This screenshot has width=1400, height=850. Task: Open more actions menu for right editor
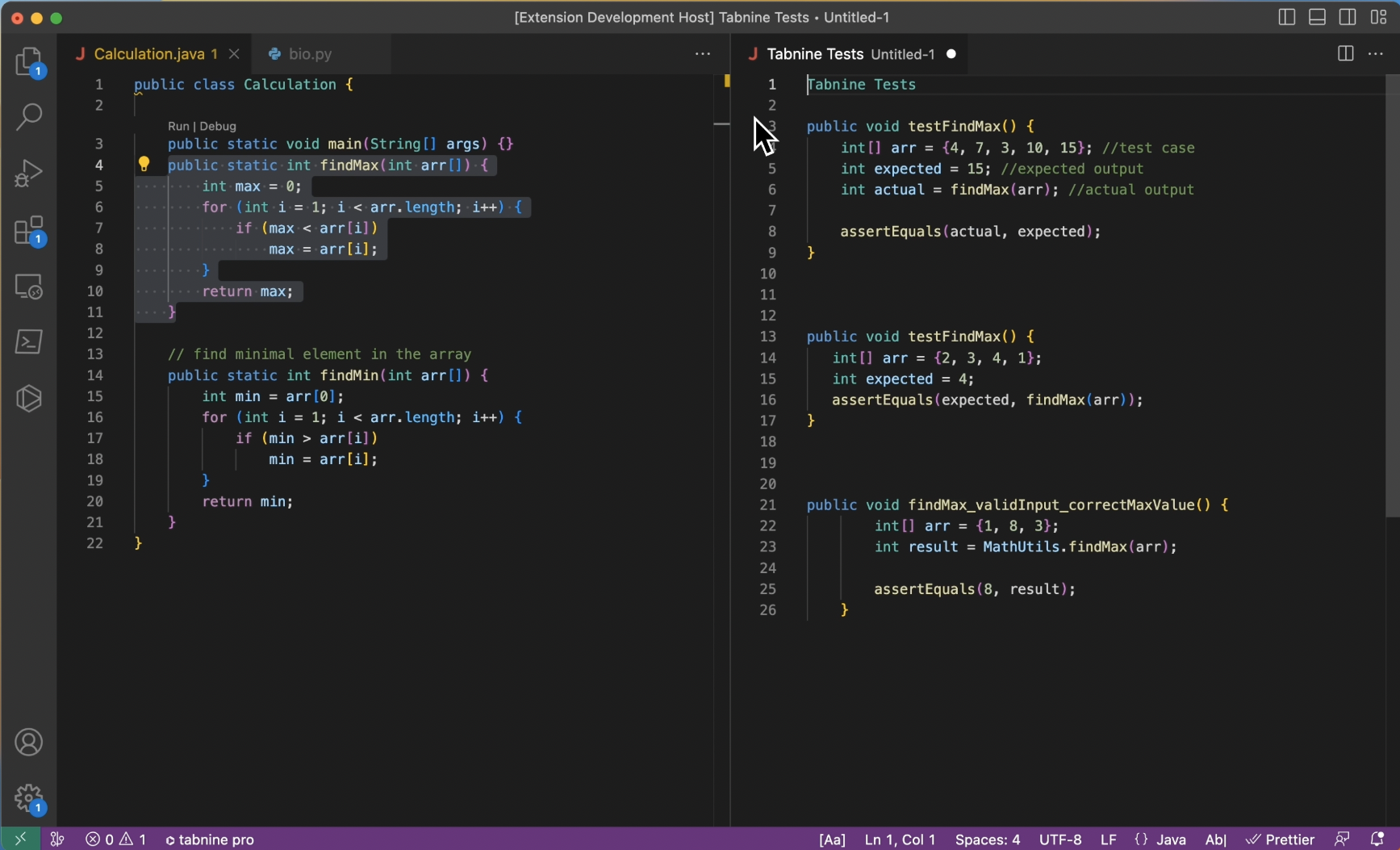[x=1376, y=54]
